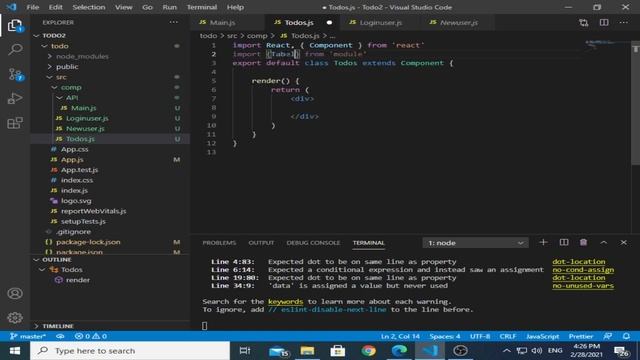The width and height of the screenshot is (640, 360).
Task: Select terminal instance dropdown 1: node
Action: click(476, 243)
